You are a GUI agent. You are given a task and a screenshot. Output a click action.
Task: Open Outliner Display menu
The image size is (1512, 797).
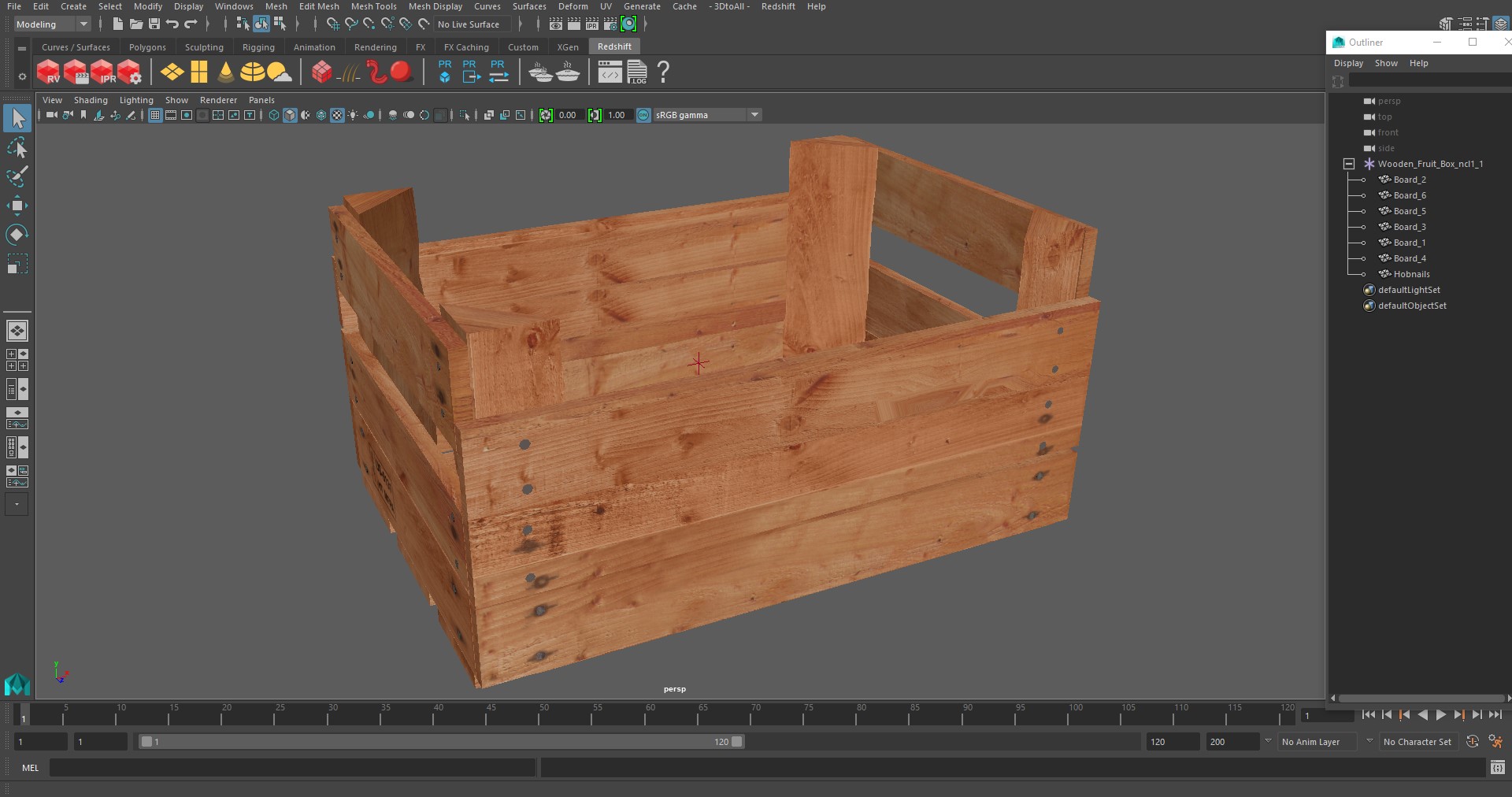pyautogui.click(x=1348, y=63)
